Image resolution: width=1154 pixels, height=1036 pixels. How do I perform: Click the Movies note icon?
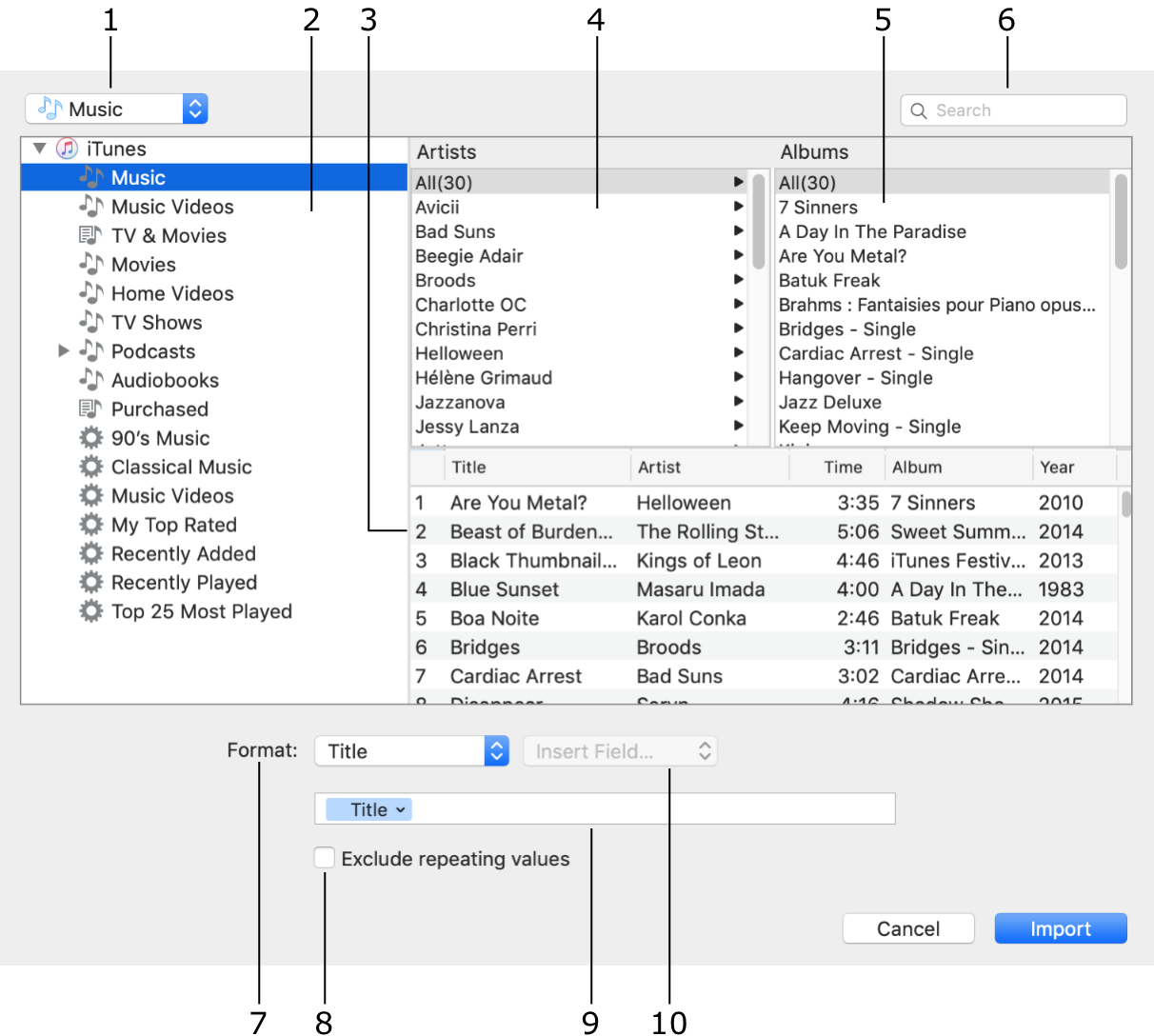point(91,264)
